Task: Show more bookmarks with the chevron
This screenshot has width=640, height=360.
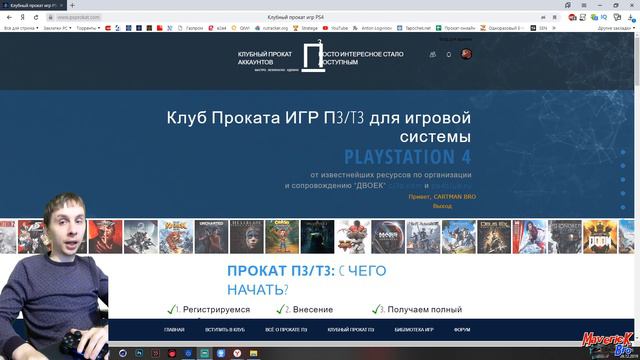Action: click(x=554, y=28)
